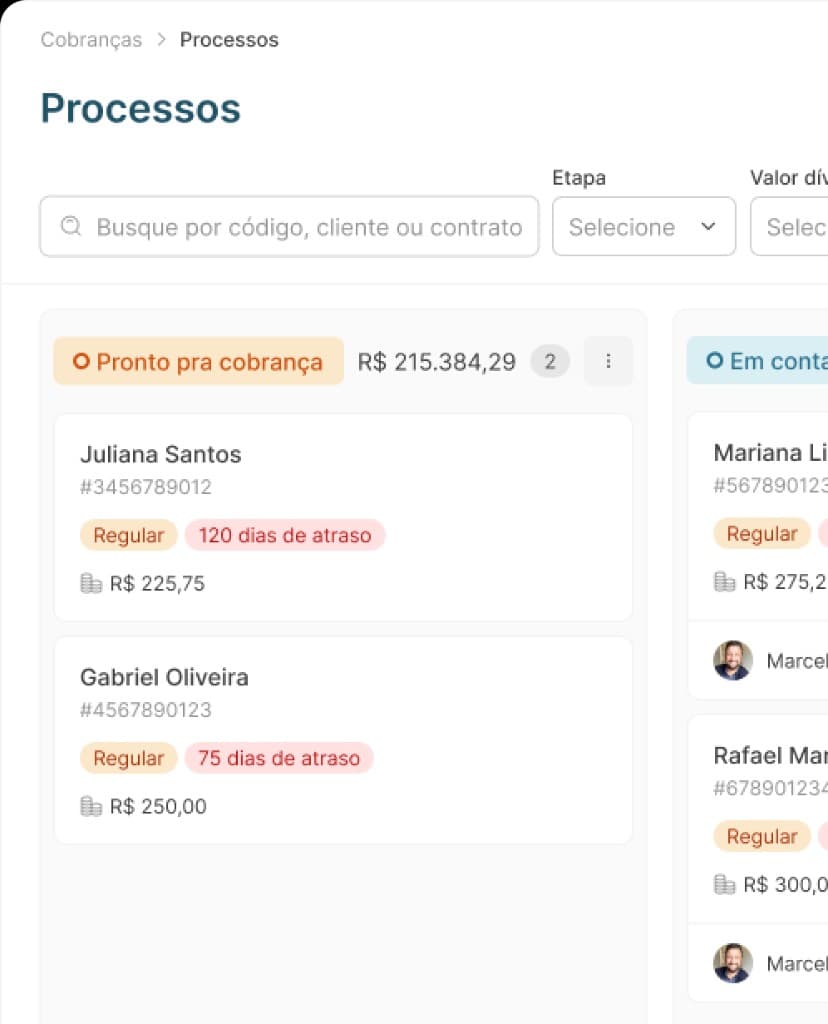Click the 120 dias de atraso badge

click(x=285, y=535)
